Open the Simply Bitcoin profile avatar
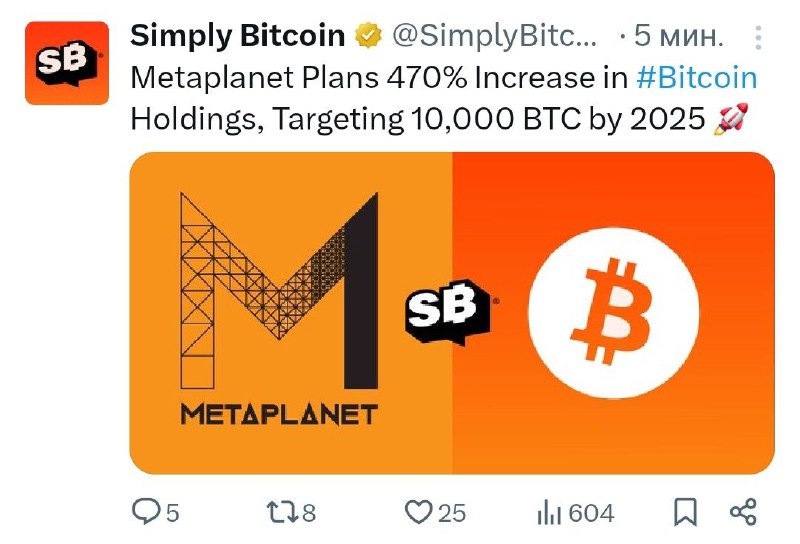 click(67, 63)
